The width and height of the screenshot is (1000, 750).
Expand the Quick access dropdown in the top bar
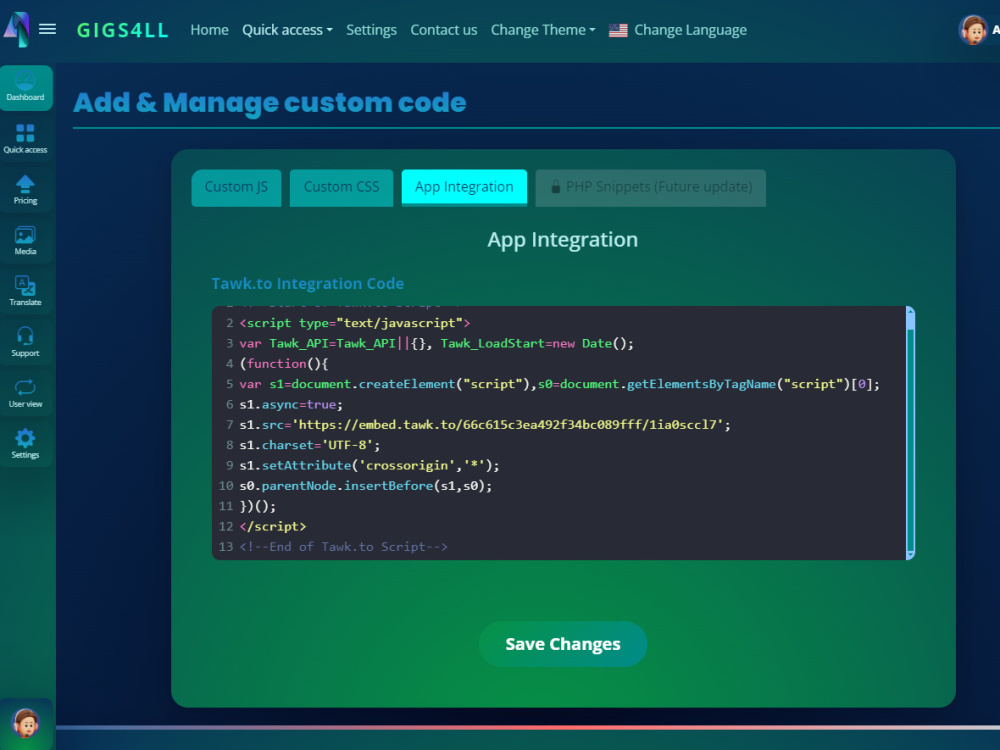point(287,30)
